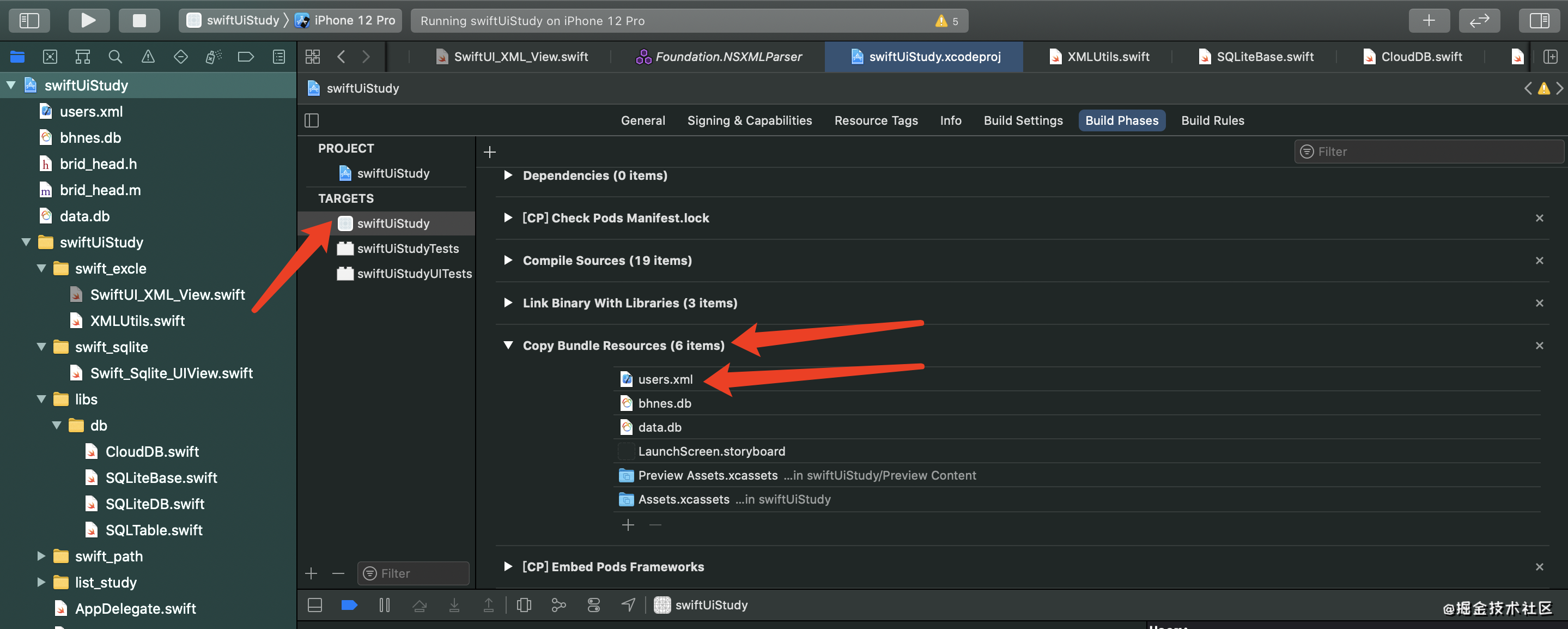This screenshot has width=1568, height=629.
Task: Expand the list_study folder
Action: click(41, 582)
